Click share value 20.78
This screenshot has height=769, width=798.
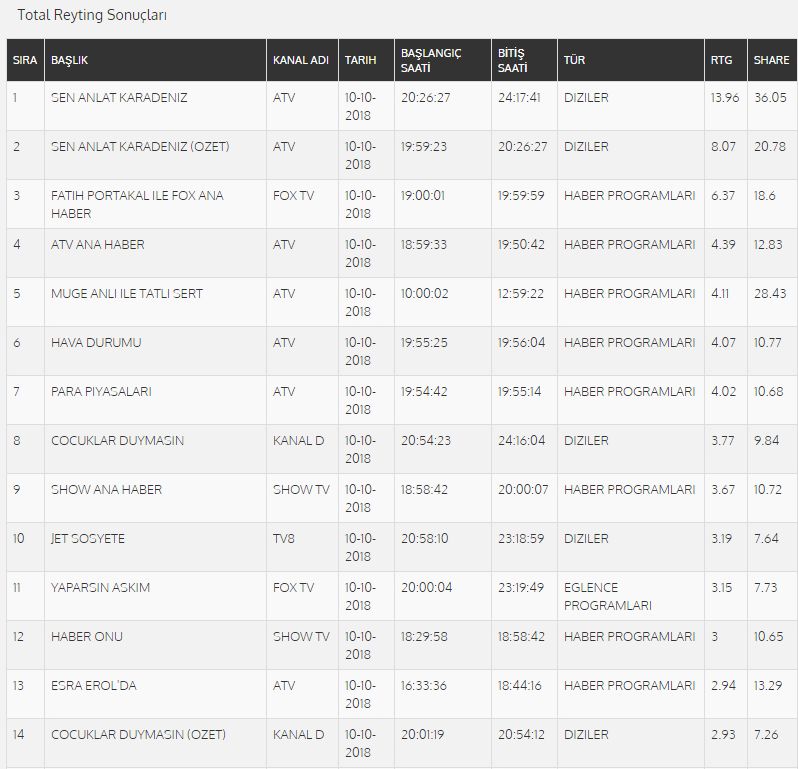click(x=770, y=147)
